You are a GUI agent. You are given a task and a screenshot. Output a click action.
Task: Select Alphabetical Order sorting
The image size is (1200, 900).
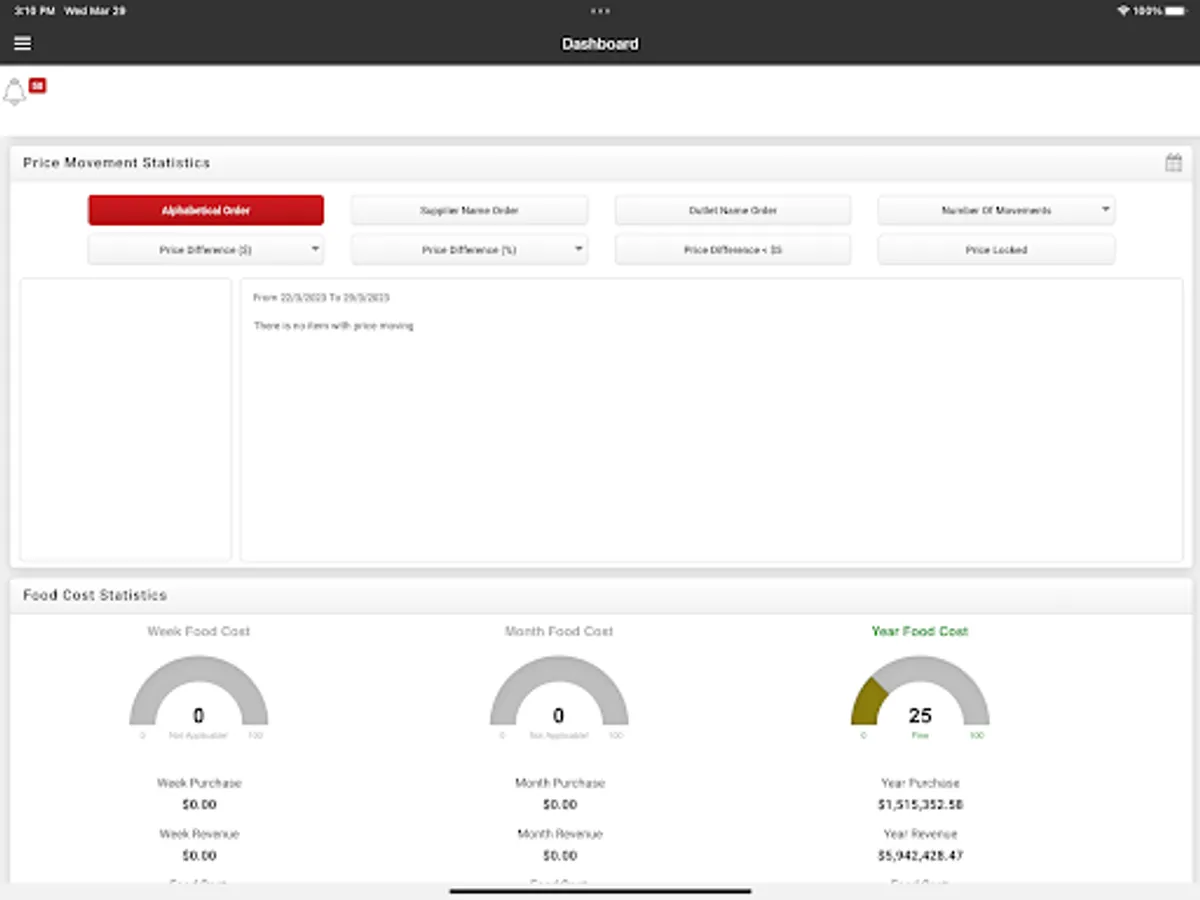206,211
